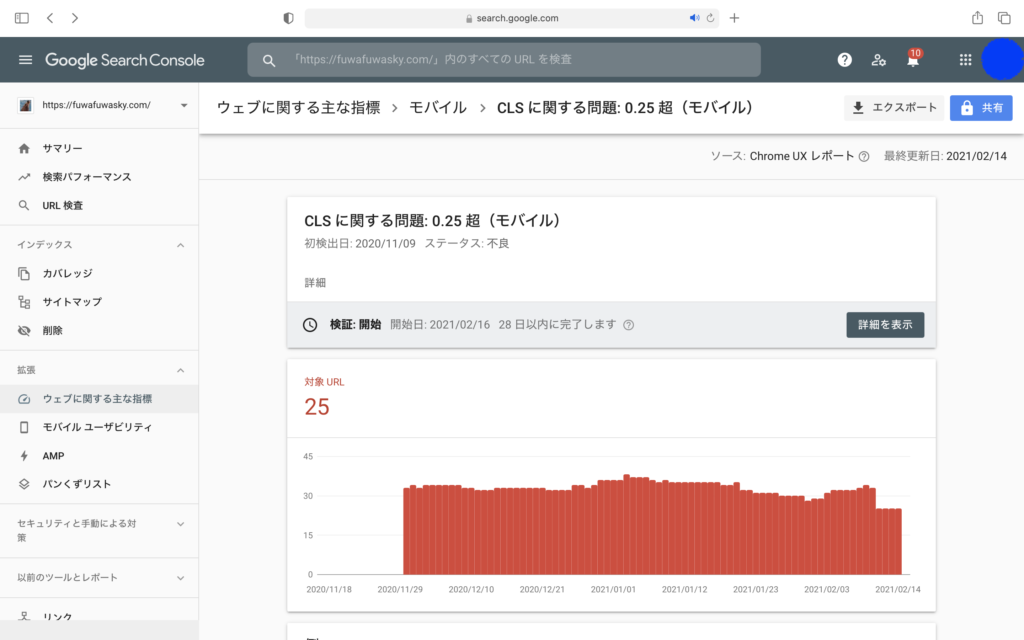This screenshot has height=640, width=1024.
Task: Open the property selector fuwafuwasky.com dropdown
Action: [102, 105]
